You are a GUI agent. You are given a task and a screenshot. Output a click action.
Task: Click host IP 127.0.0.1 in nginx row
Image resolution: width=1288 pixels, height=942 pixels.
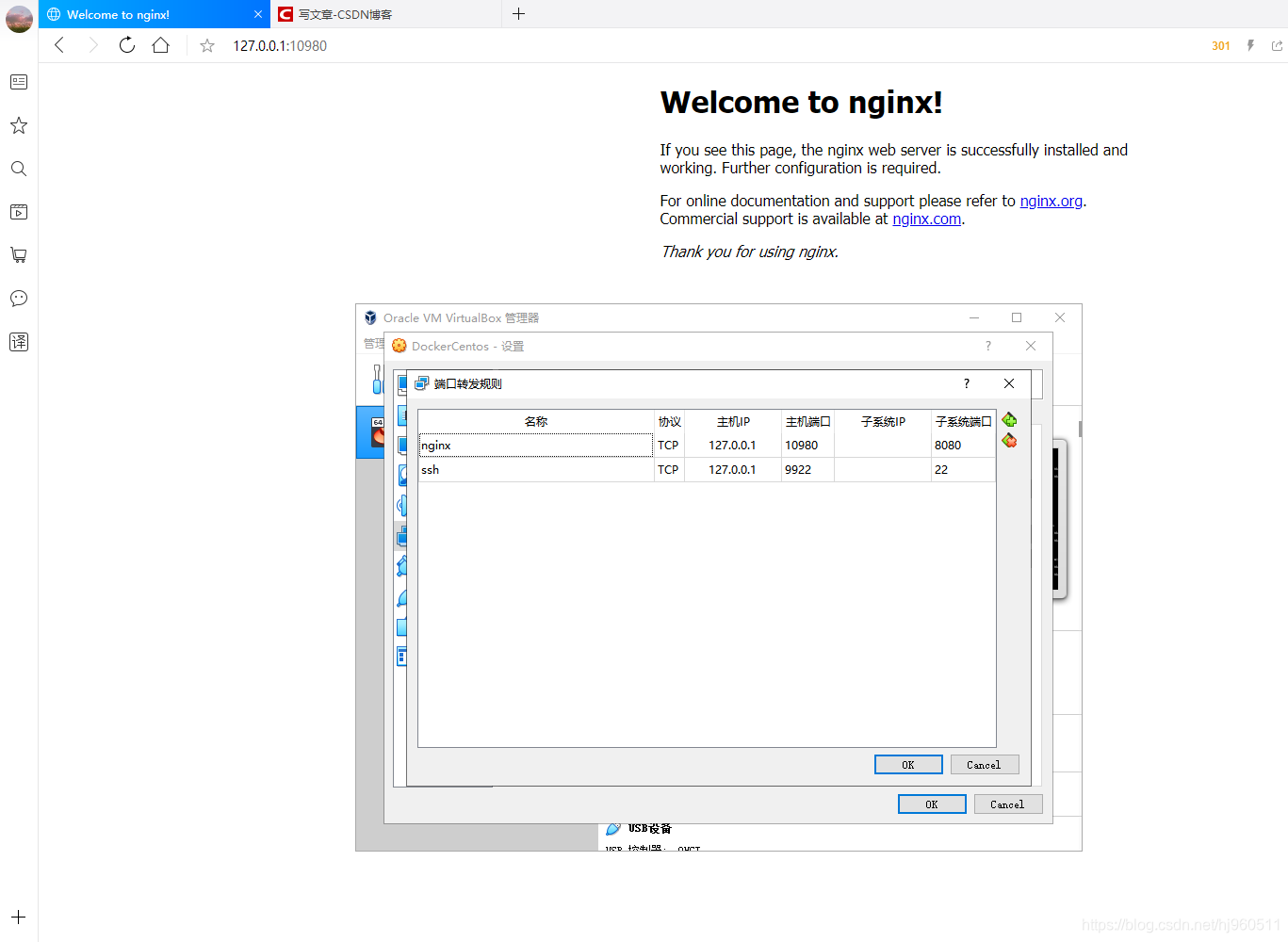[x=732, y=446]
